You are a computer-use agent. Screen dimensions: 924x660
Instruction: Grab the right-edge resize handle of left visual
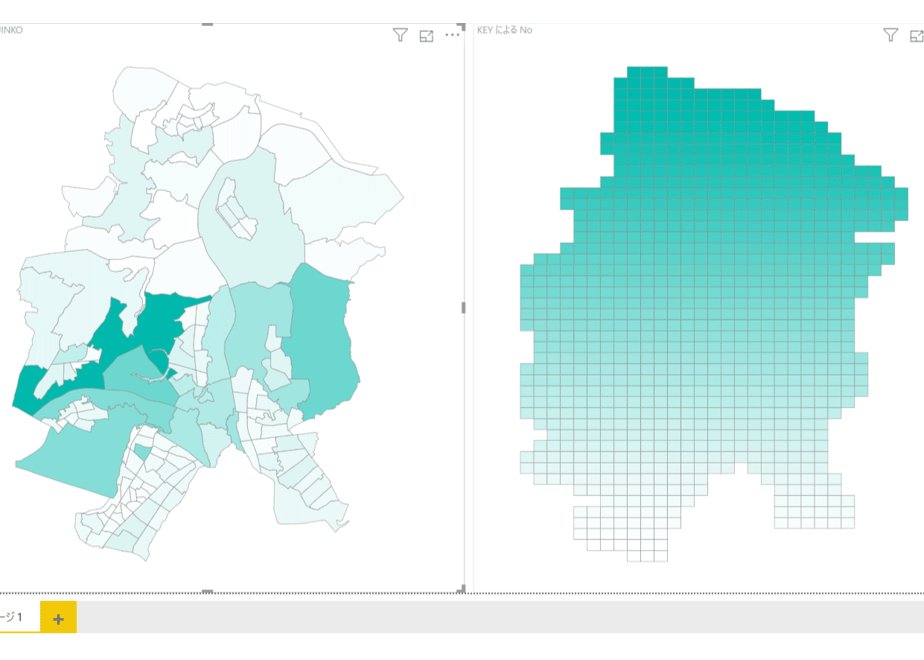pos(463,308)
